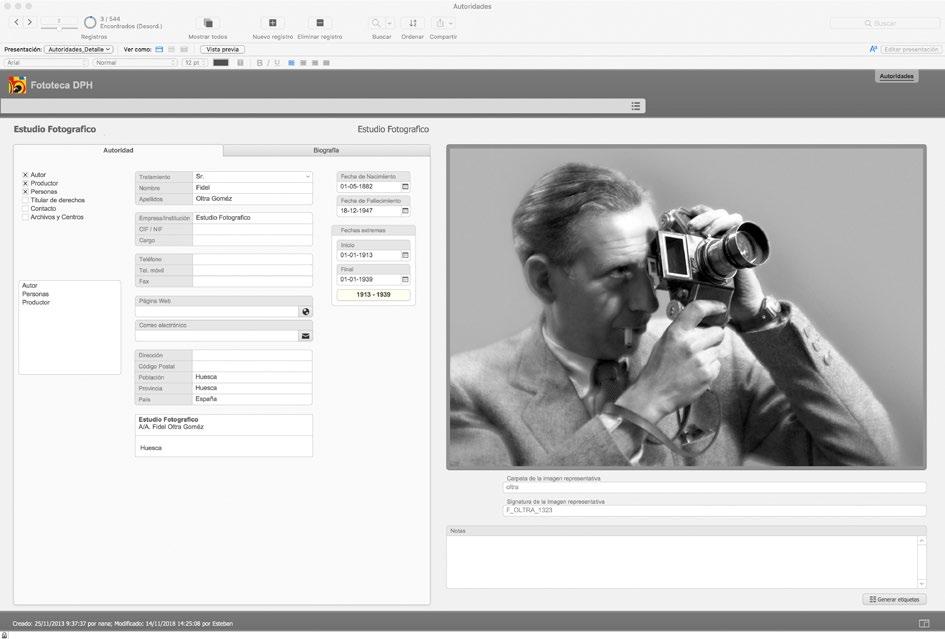The width and height of the screenshot is (945, 639).
Task: Click the formatting bar Aa icon
Action: [873, 49]
